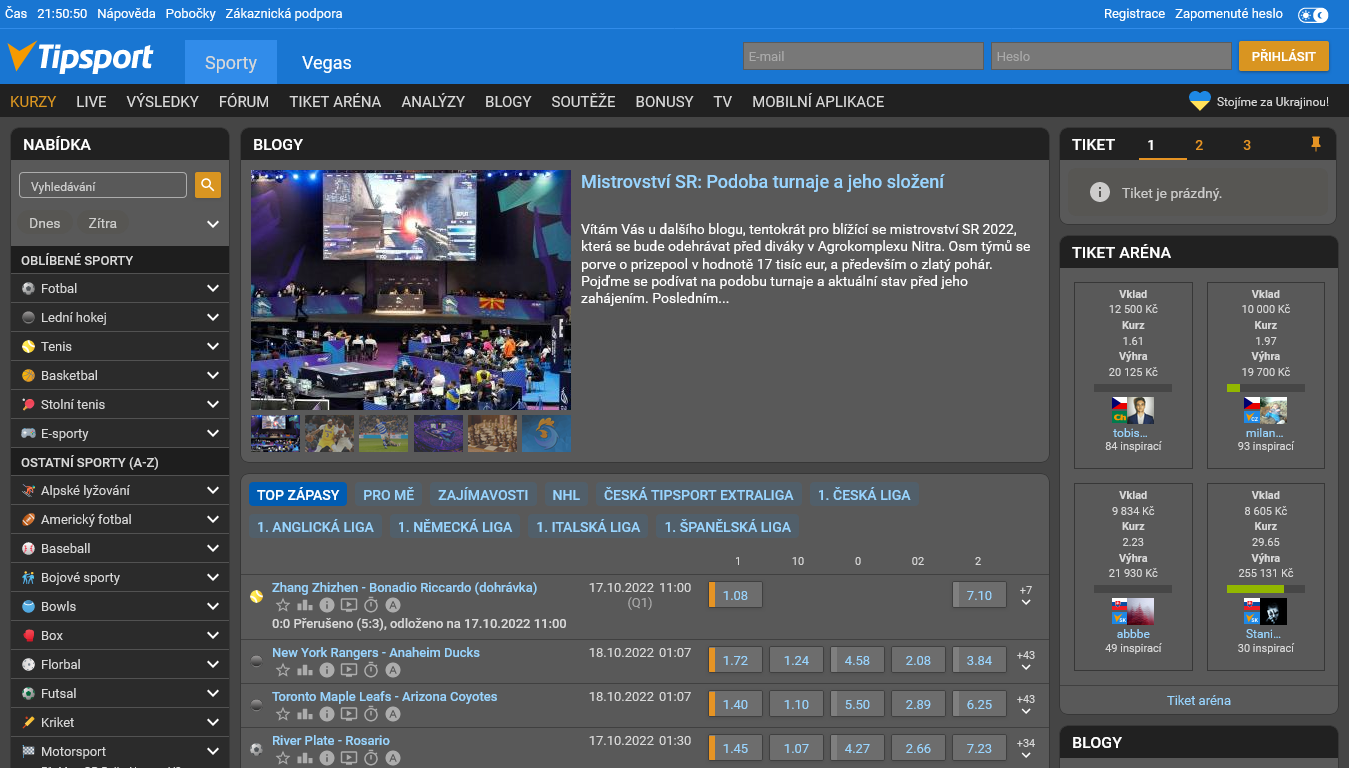Open tobis user avatar in Tiket aréna

[x=1141, y=410]
